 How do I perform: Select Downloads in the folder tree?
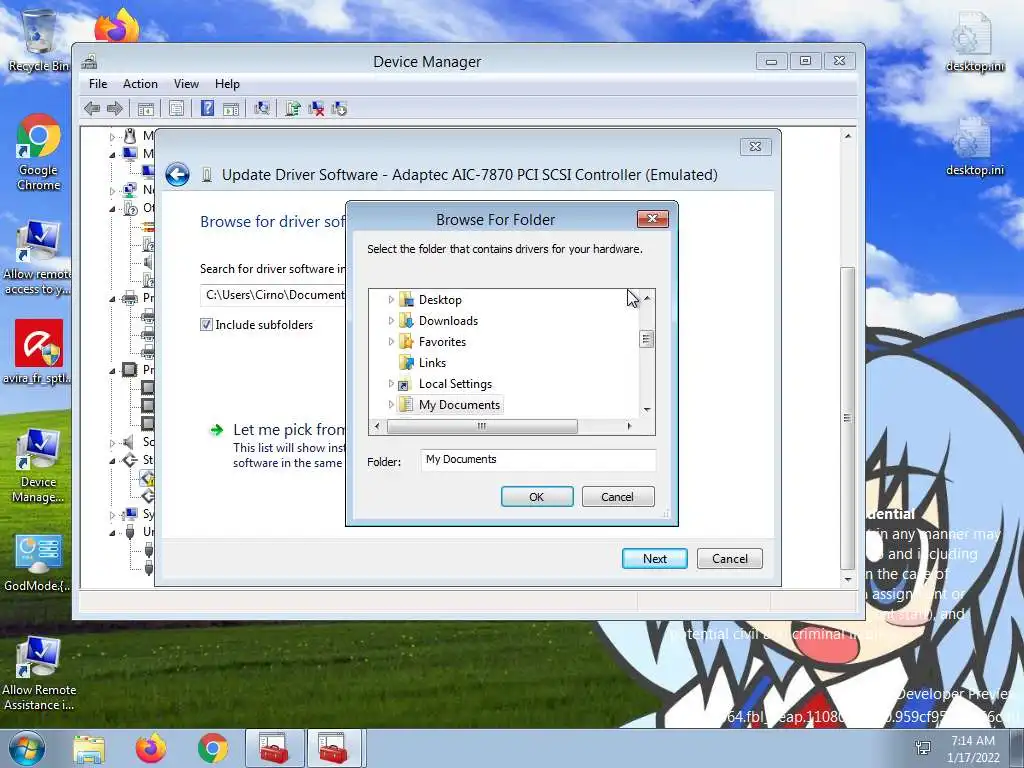point(448,321)
